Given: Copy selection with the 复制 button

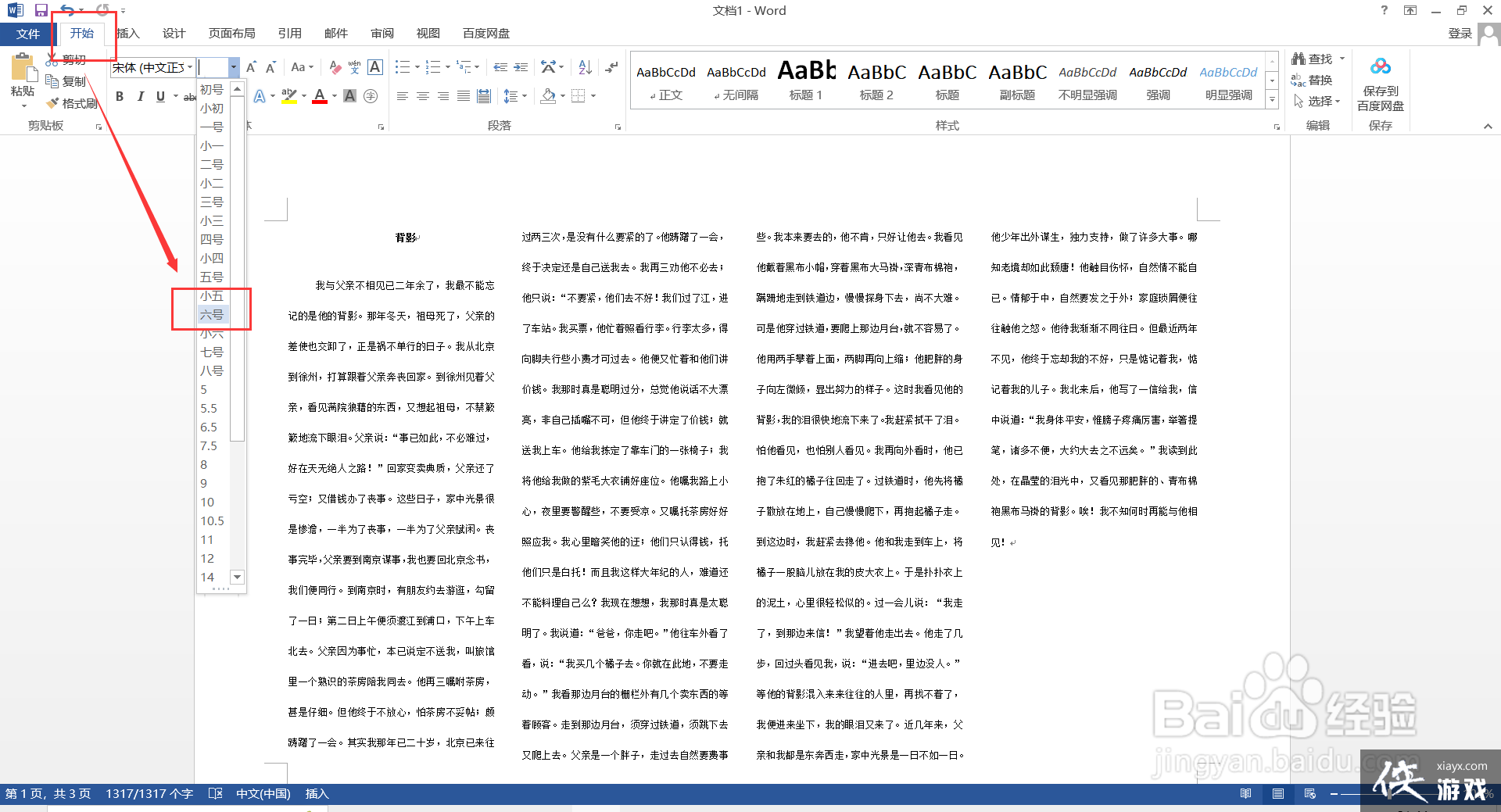Looking at the screenshot, I should pos(66,81).
